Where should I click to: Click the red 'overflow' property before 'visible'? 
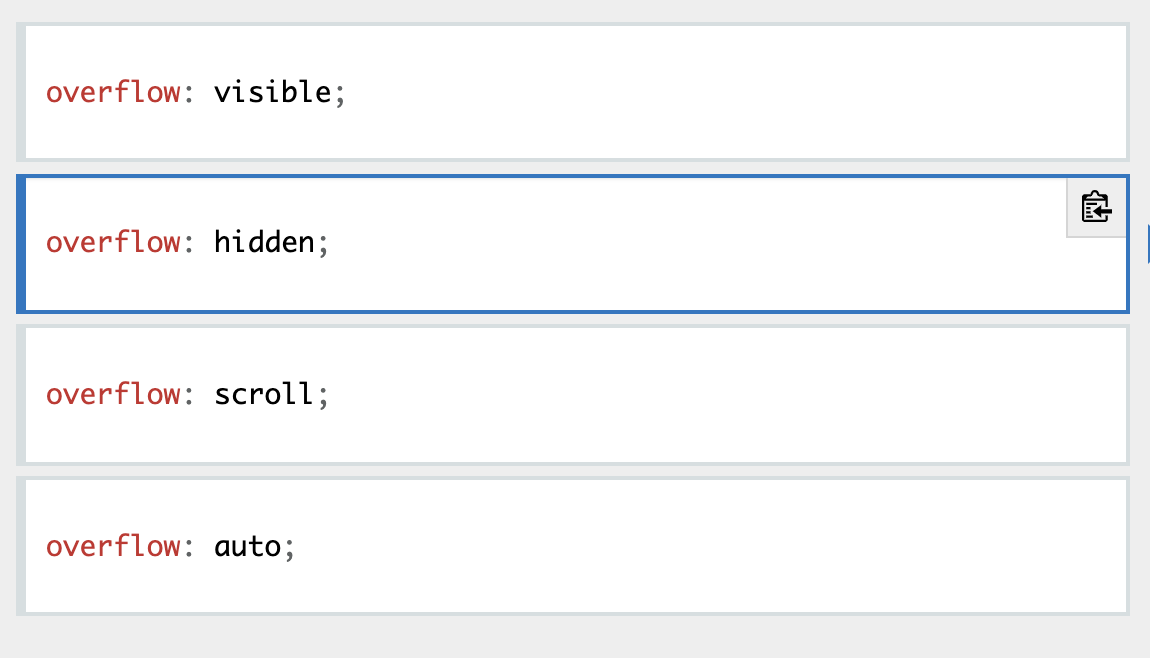(x=113, y=92)
